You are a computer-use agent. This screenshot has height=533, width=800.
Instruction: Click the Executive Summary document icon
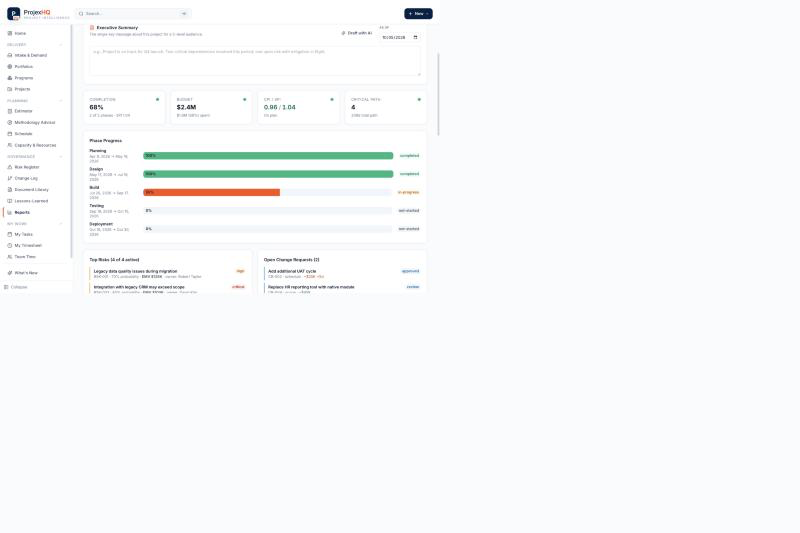92,28
